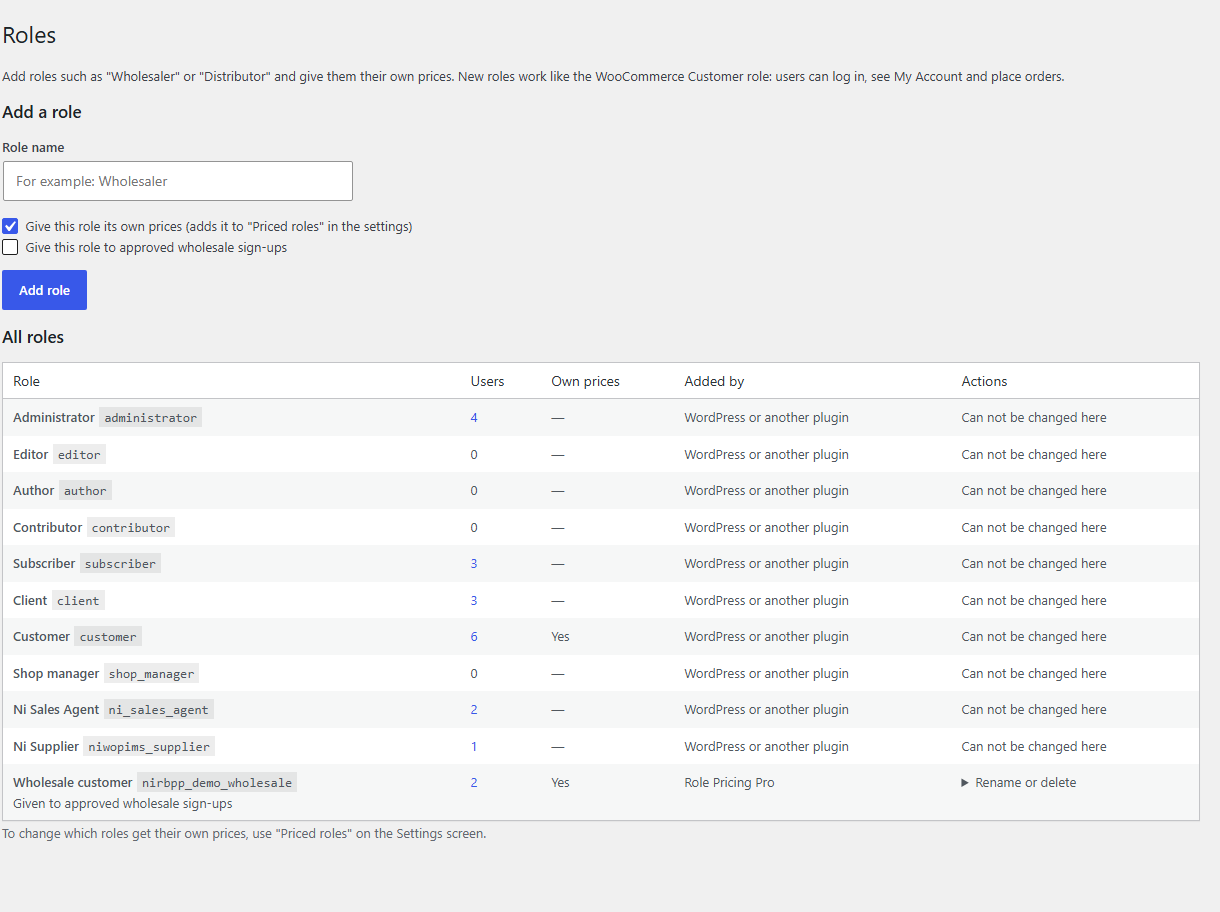Image resolution: width=1220 pixels, height=912 pixels.
Task: Click the 'administrator' slug code
Action: pyautogui.click(x=151, y=418)
